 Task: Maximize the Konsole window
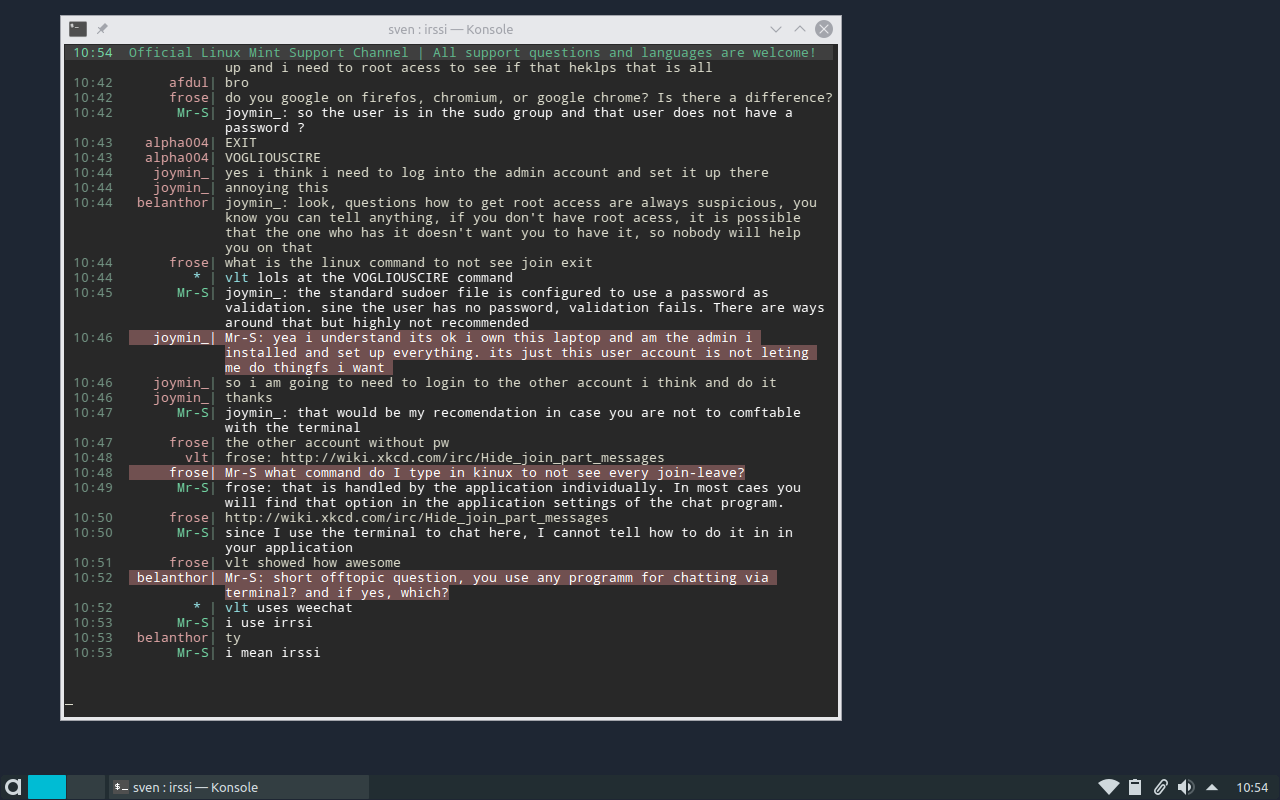800,29
